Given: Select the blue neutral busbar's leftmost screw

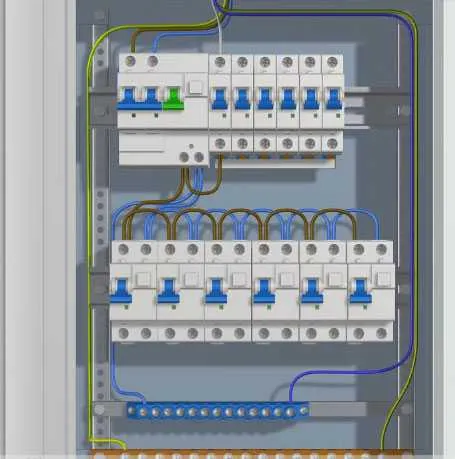Looking at the screenshot, I should coord(132,411).
